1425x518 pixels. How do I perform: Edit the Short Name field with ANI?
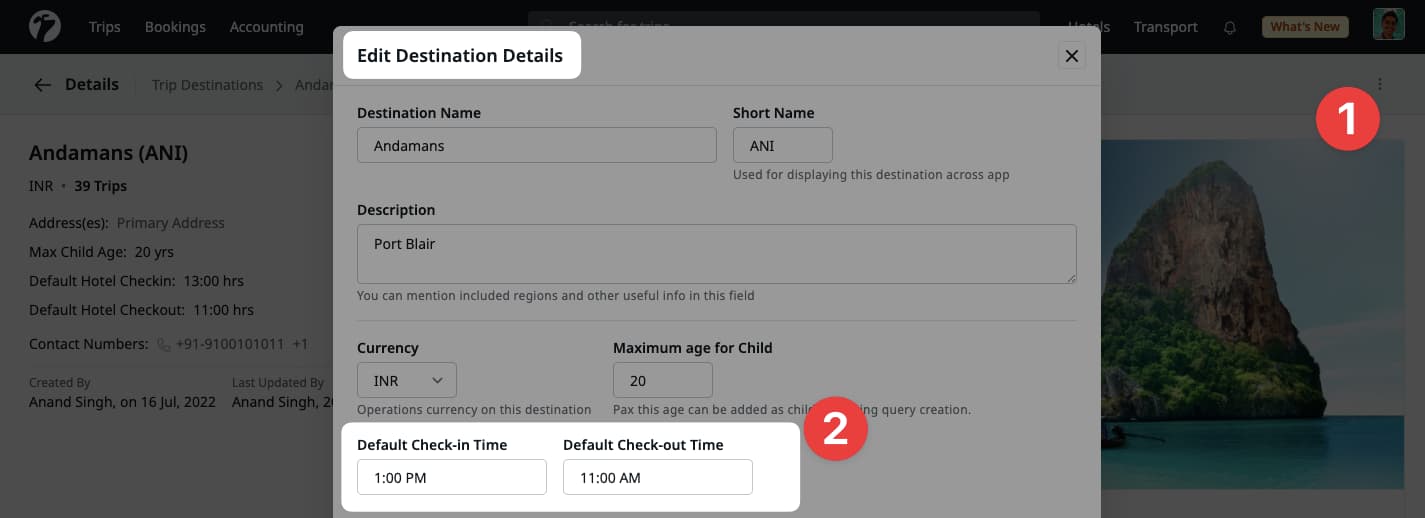tap(782, 145)
